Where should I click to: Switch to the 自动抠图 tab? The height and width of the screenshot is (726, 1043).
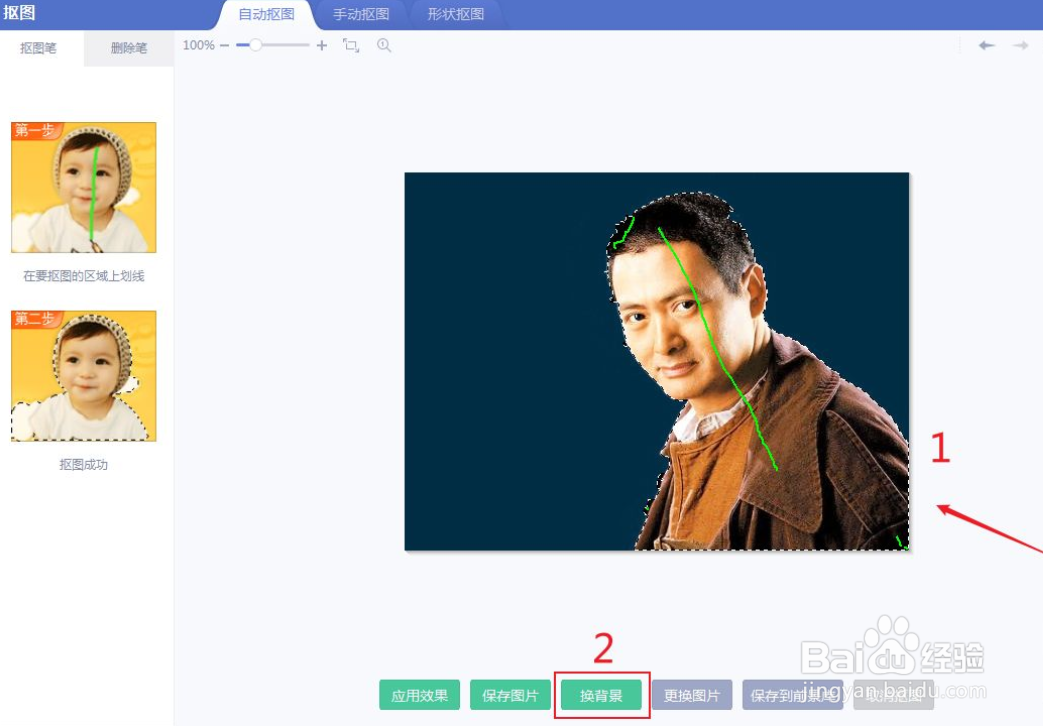[267, 15]
